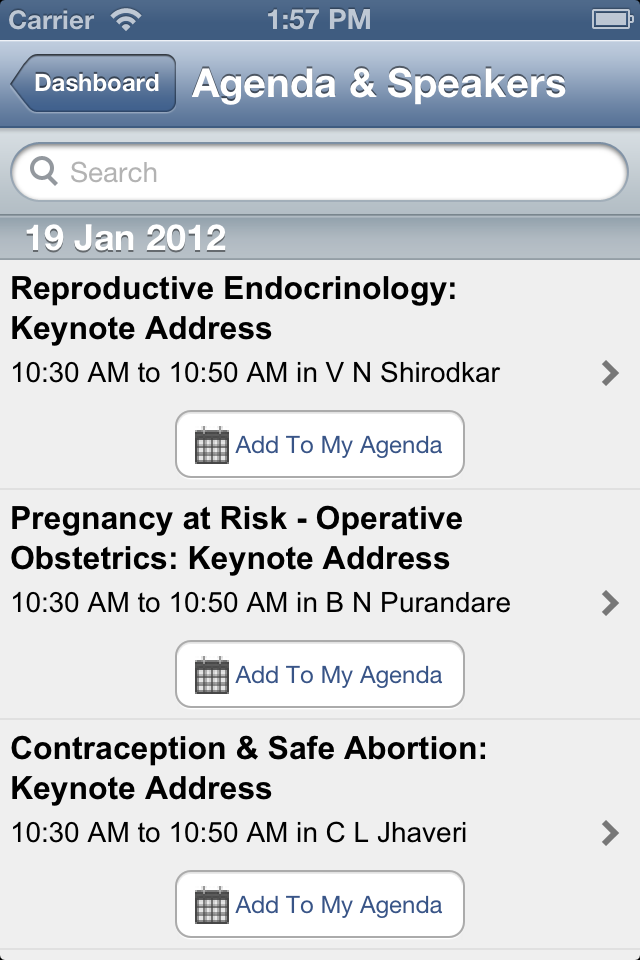Tap the battery indicator icon
The width and height of the screenshot is (640, 960).
tap(609, 19)
